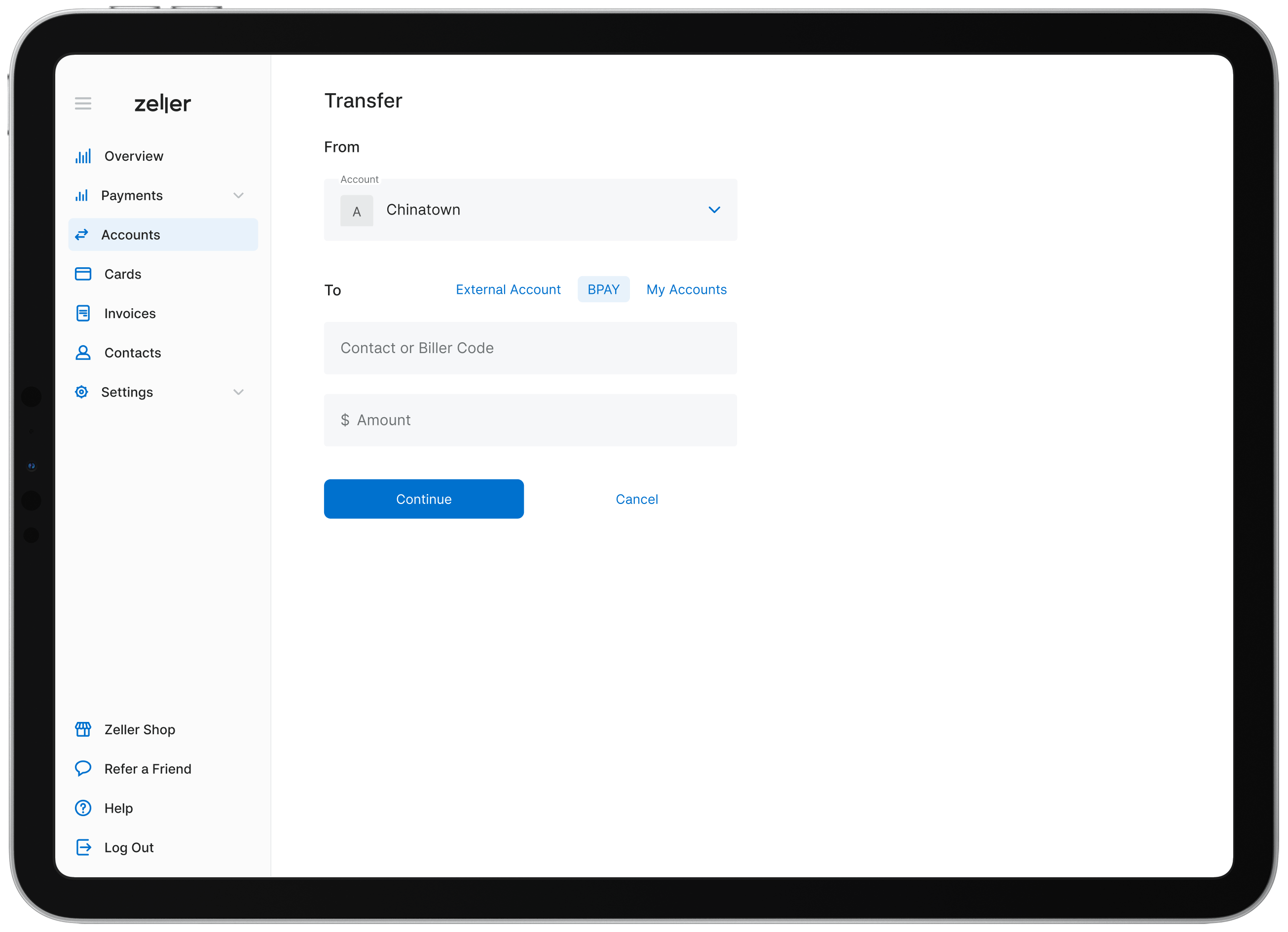Open Settings in the sidebar

click(x=163, y=392)
